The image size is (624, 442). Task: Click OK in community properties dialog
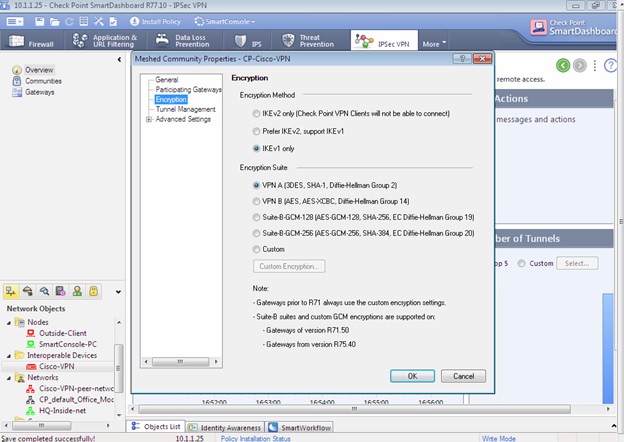[412, 376]
